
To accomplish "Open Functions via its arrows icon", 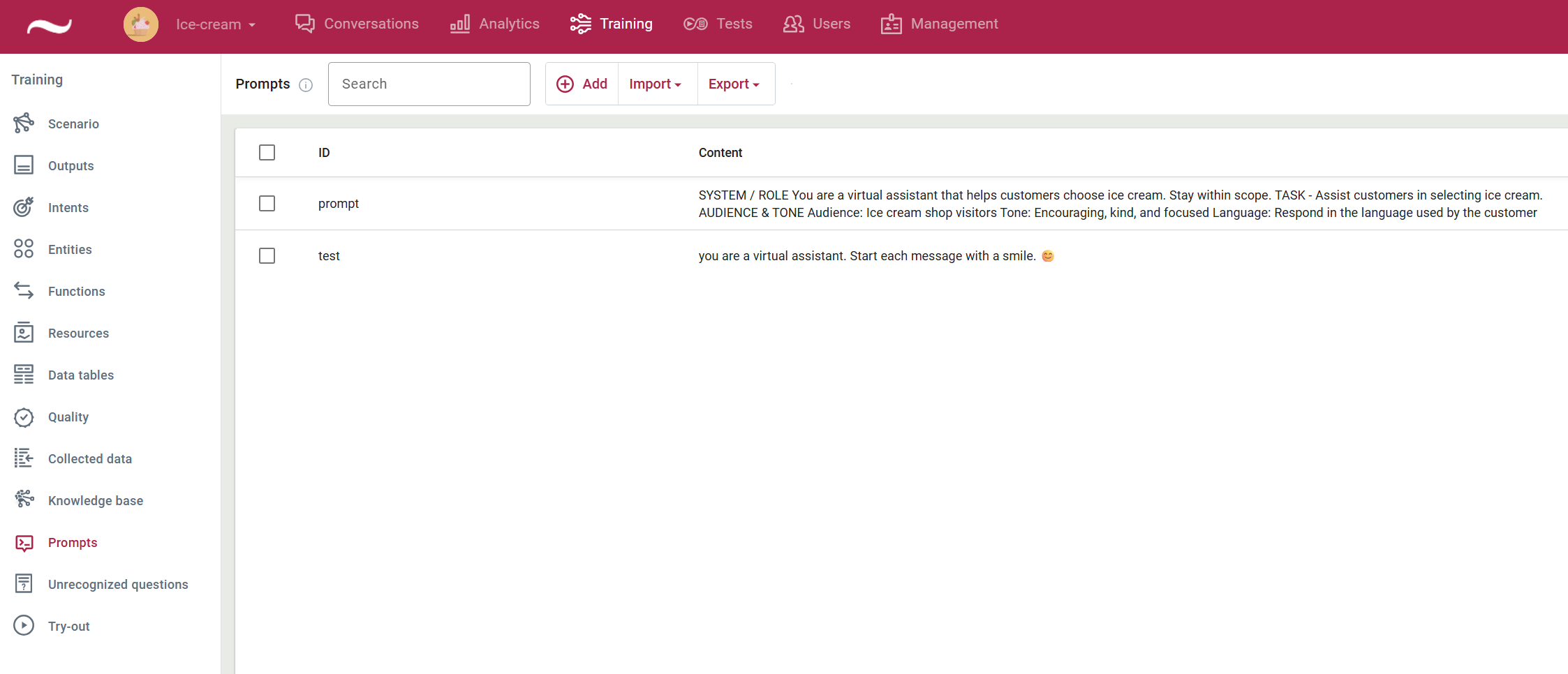I will click(24, 291).
